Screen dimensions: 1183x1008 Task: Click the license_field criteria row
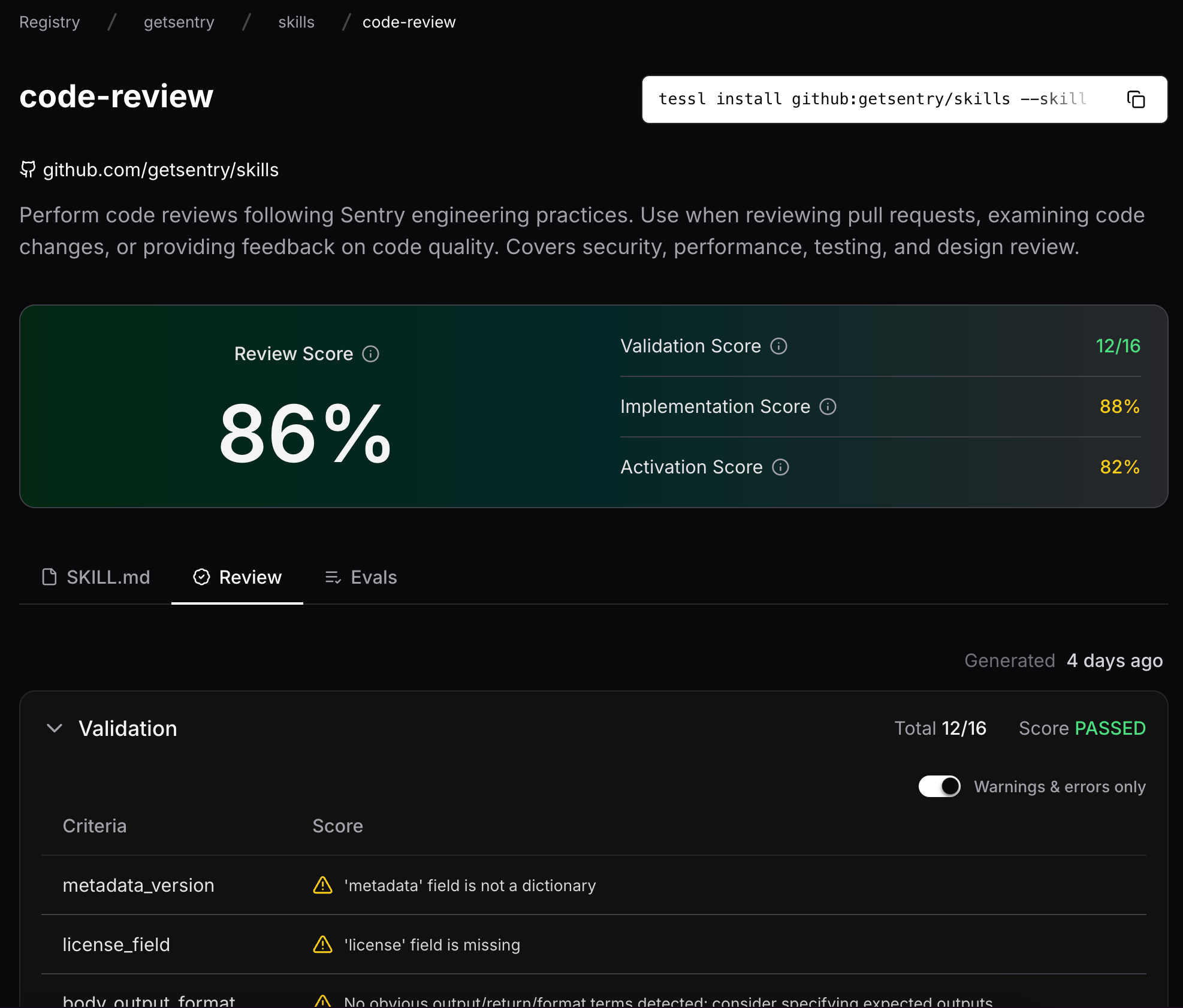coord(593,944)
